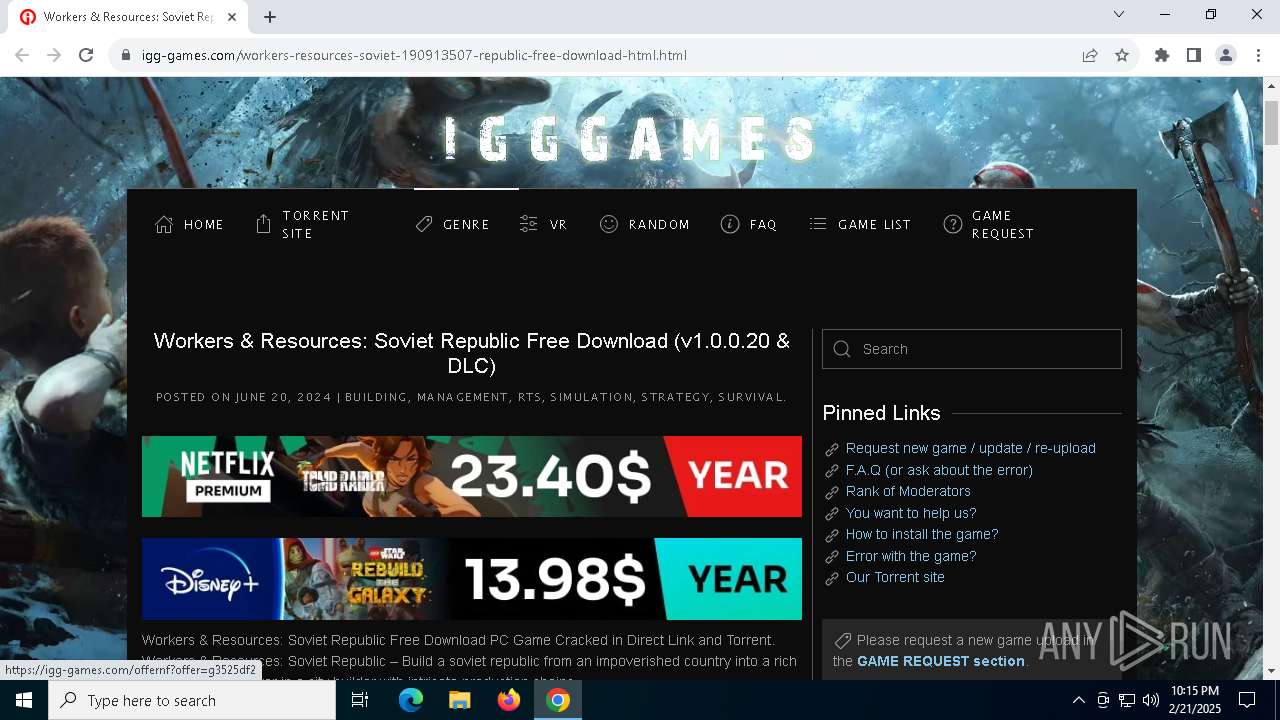Open the MANAGEMENT category link
Viewport: 1280px width, 720px height.
point(462,397)
